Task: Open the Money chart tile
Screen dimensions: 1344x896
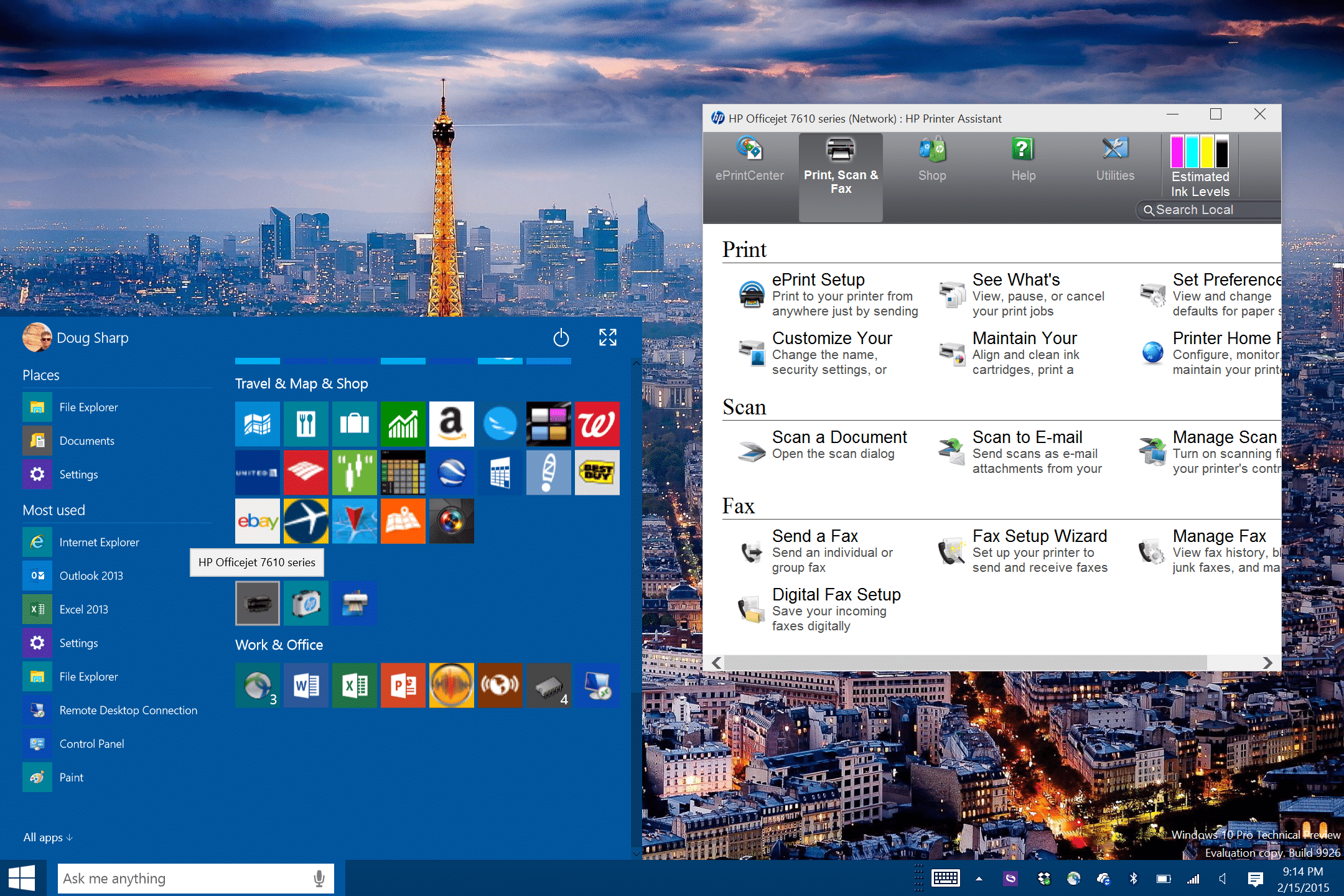Action: (403, 424)
